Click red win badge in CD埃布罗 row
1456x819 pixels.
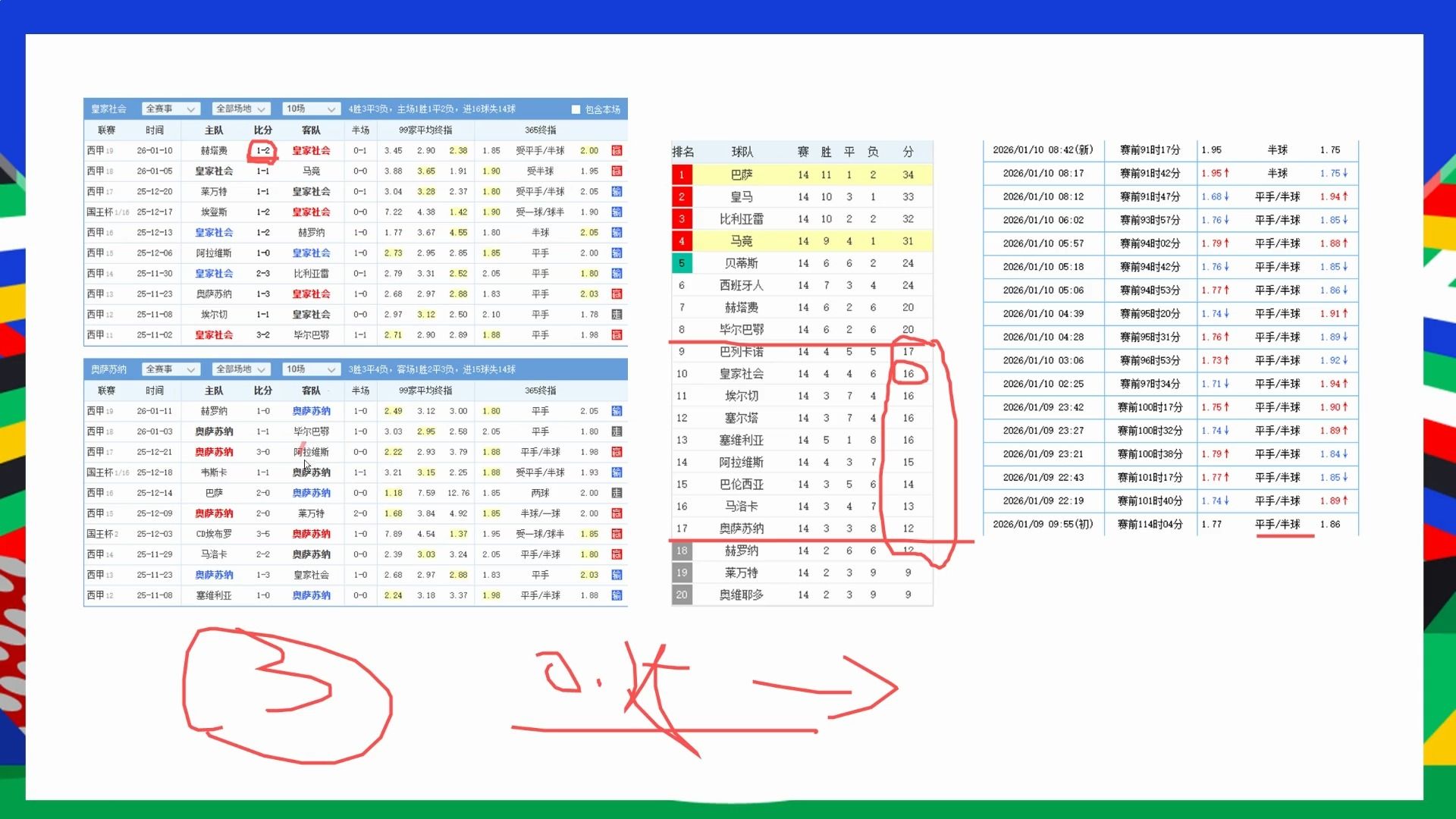click(617, 534)
